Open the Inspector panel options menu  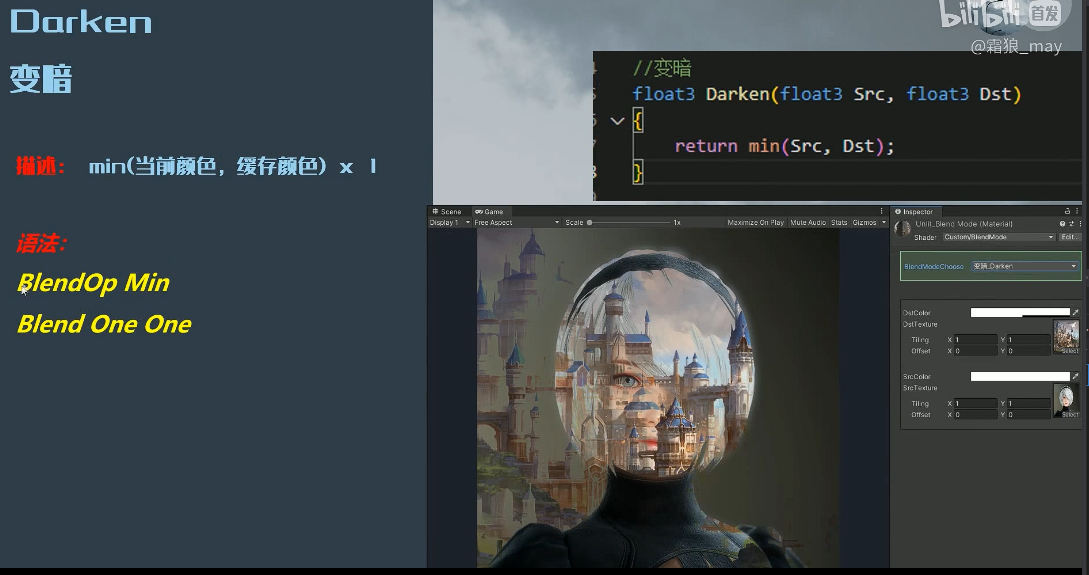click(x=1077, y=211)
